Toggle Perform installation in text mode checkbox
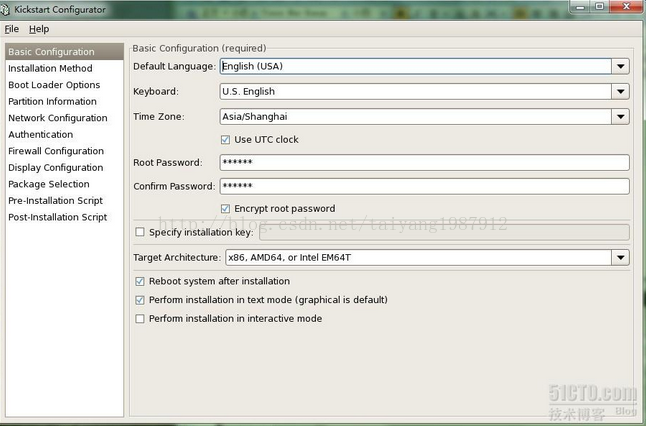This screenshot has width=646, height=426. click(140, 300)
